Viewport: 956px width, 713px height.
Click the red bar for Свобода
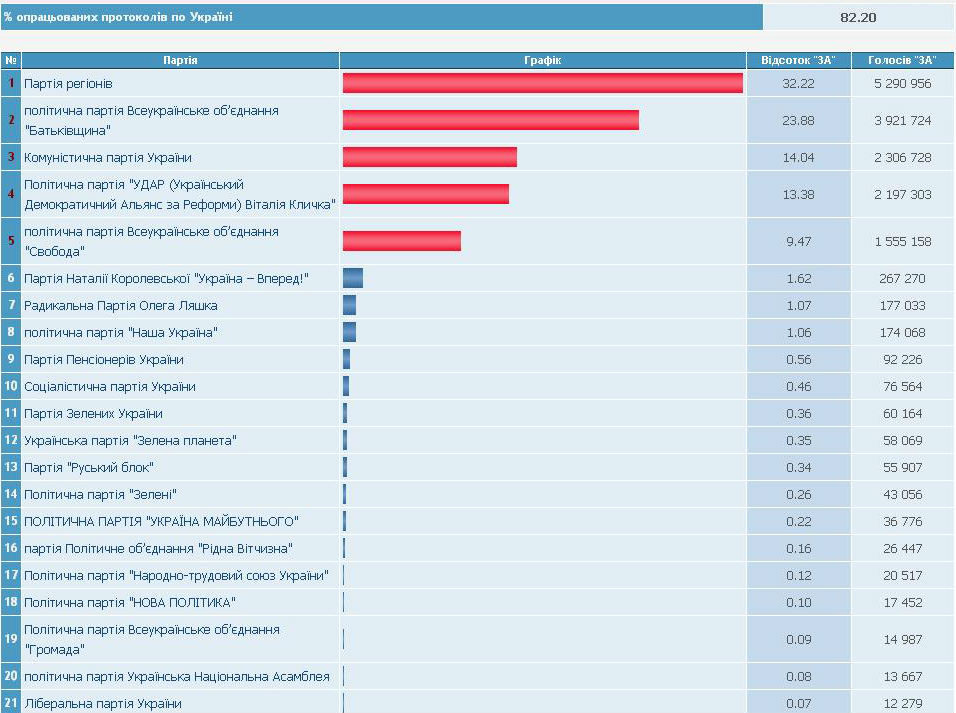pyautogui.click(x=402, y=241)
